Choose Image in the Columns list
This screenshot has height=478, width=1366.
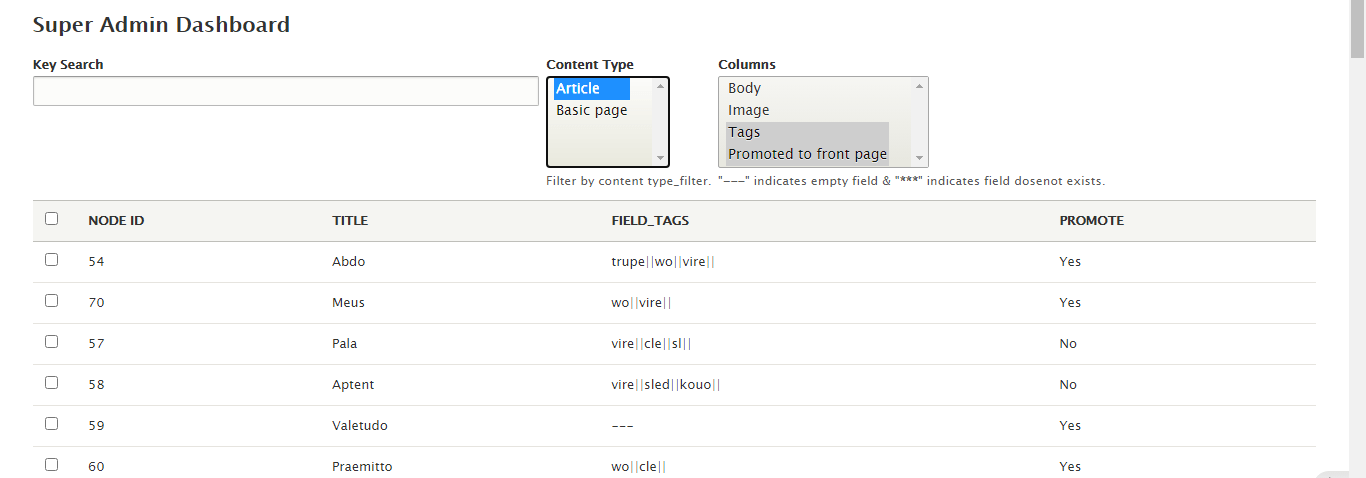[x=749, y=110]
